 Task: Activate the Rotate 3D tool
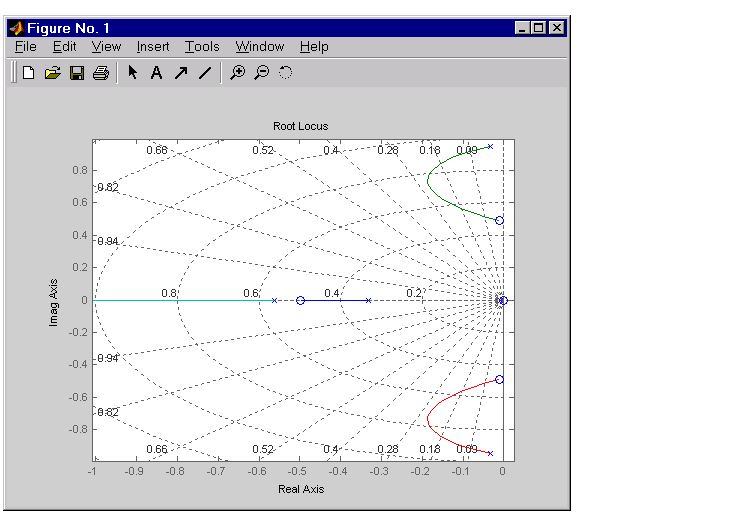tap(285, 73)
